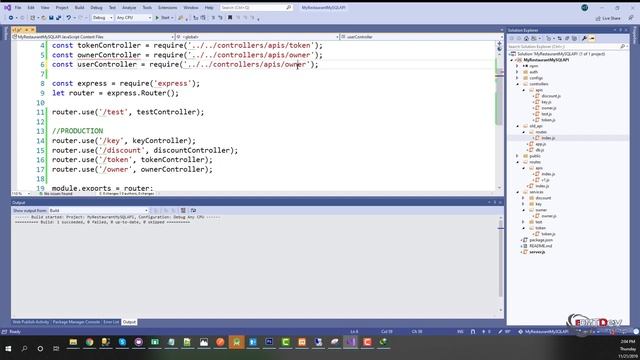640x360 pixels.
Task: Click the Solution Explorer Back arrow
Action: (511, 38)
